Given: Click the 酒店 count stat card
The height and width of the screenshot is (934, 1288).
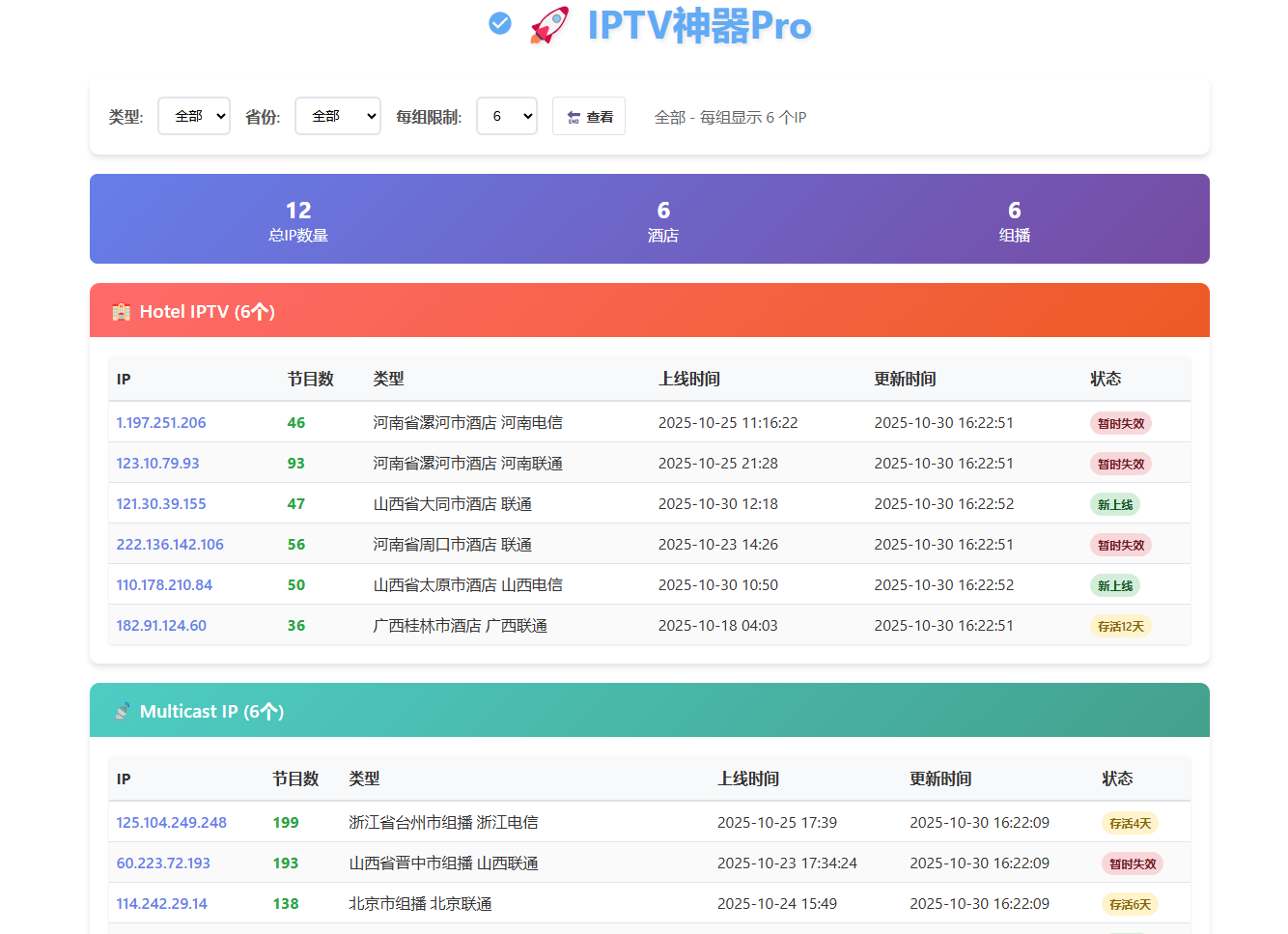Looking at the screenshot, I should tap(663, 220).
